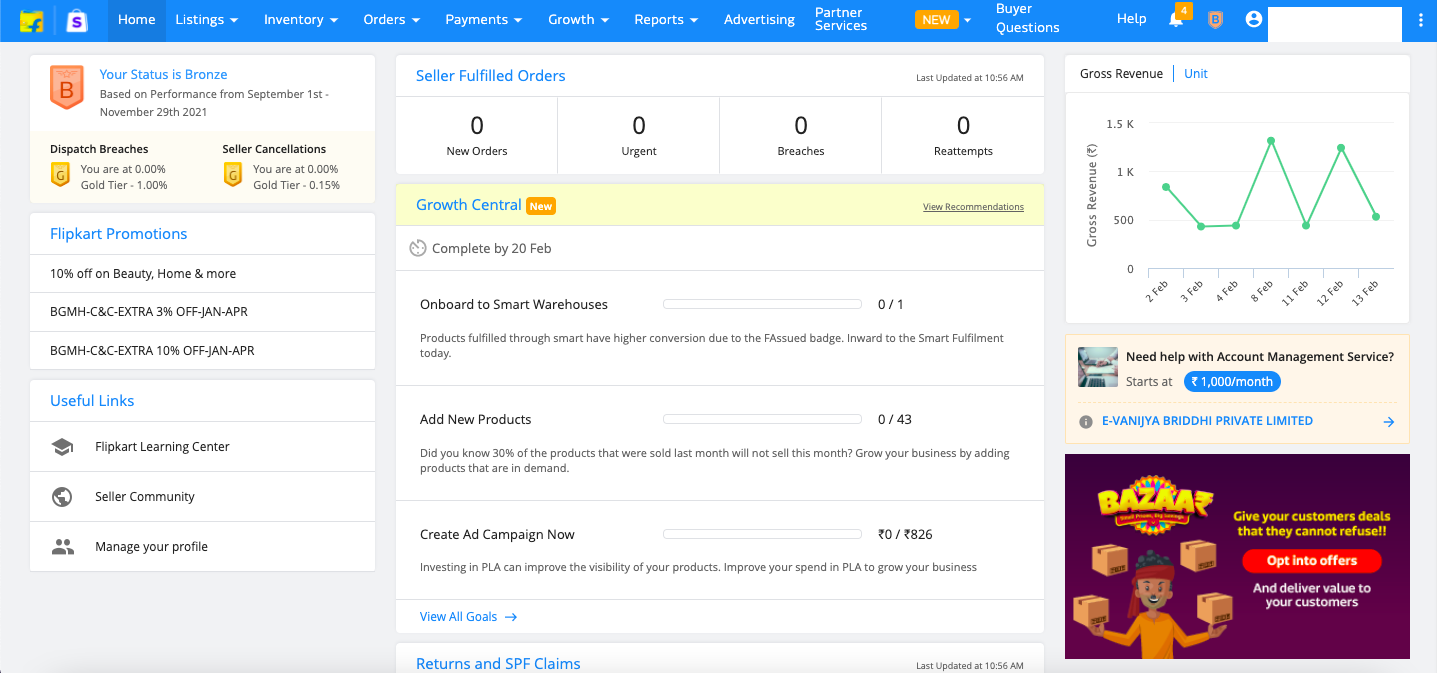The image size is (1437, 673).
Task: Click the Your Status is Bronze heading
Action: coord(164,74)
